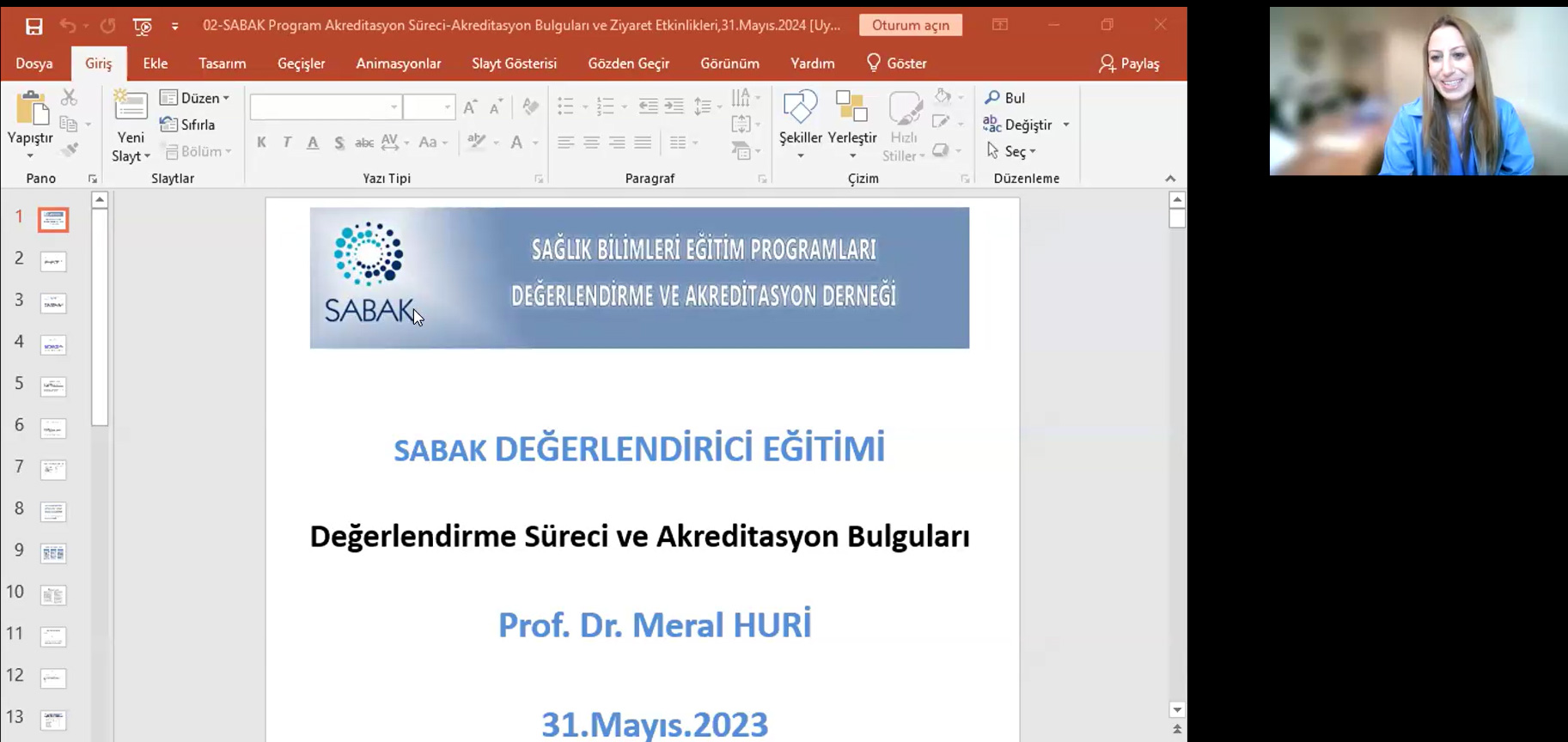Open the Gözden Geçir tab
The width and height of the screenshot is (1568, 742).
629,64
